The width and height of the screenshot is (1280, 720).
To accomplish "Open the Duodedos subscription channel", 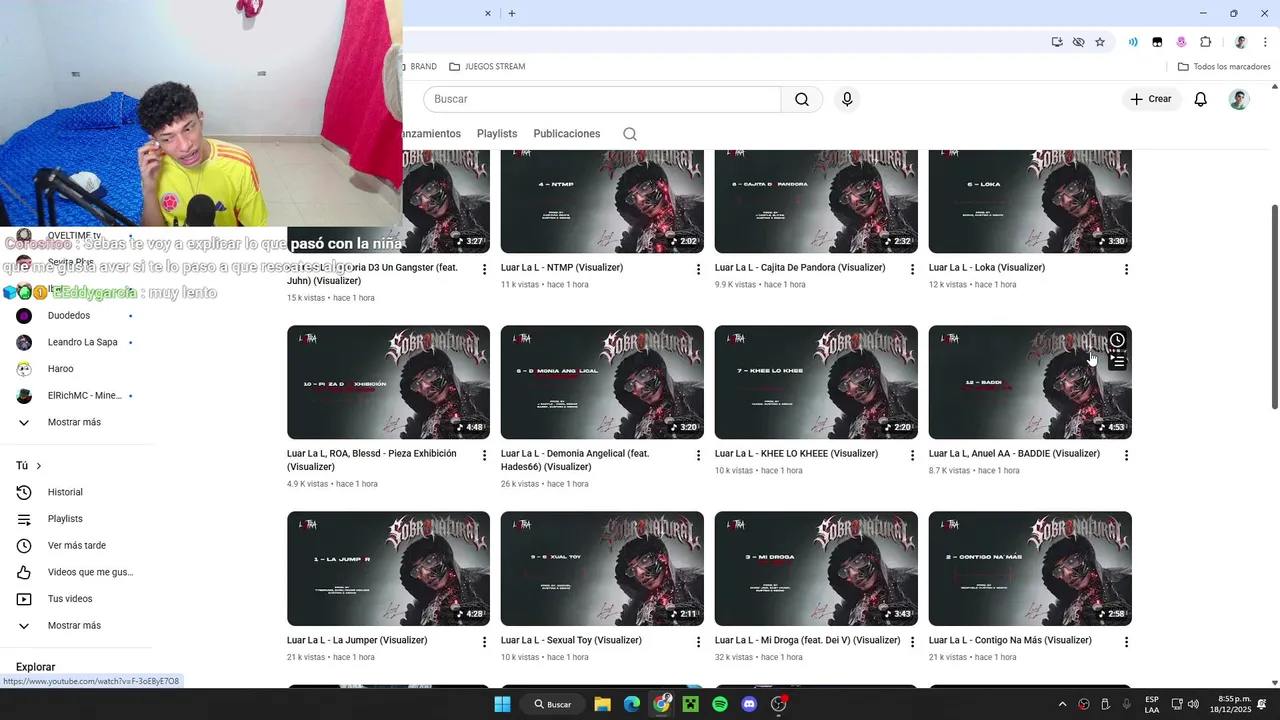I will click(x=68, y=315).
